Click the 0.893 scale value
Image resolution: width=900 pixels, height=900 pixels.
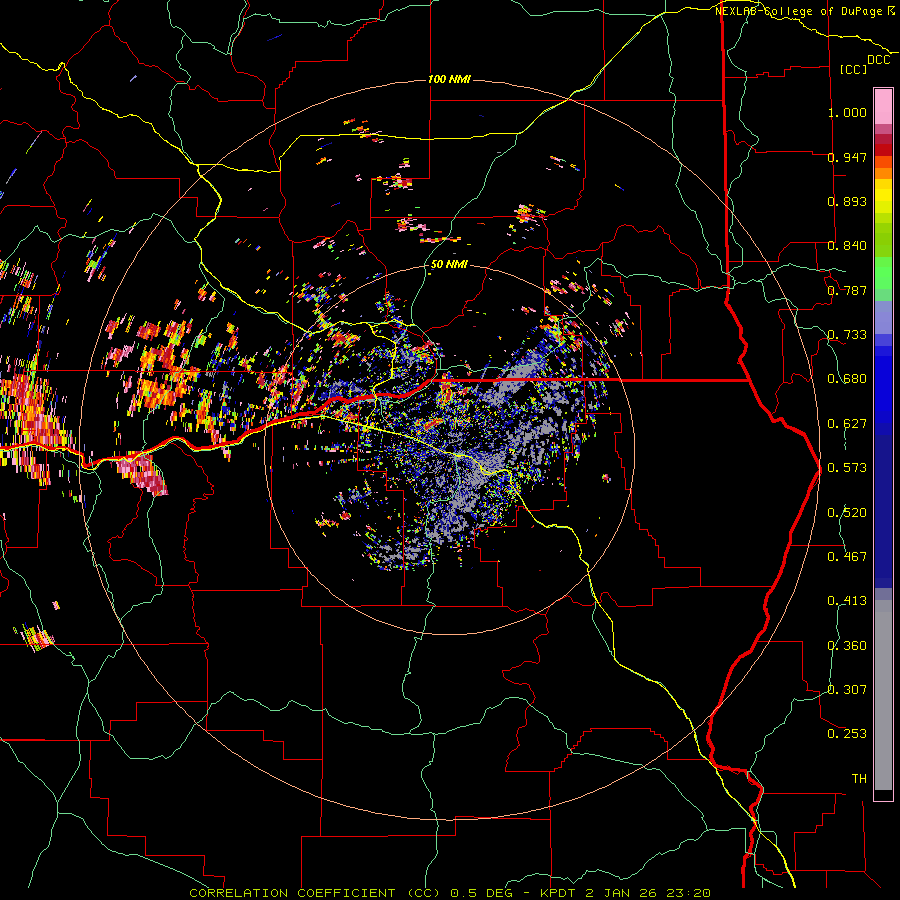tap(847, 201)
